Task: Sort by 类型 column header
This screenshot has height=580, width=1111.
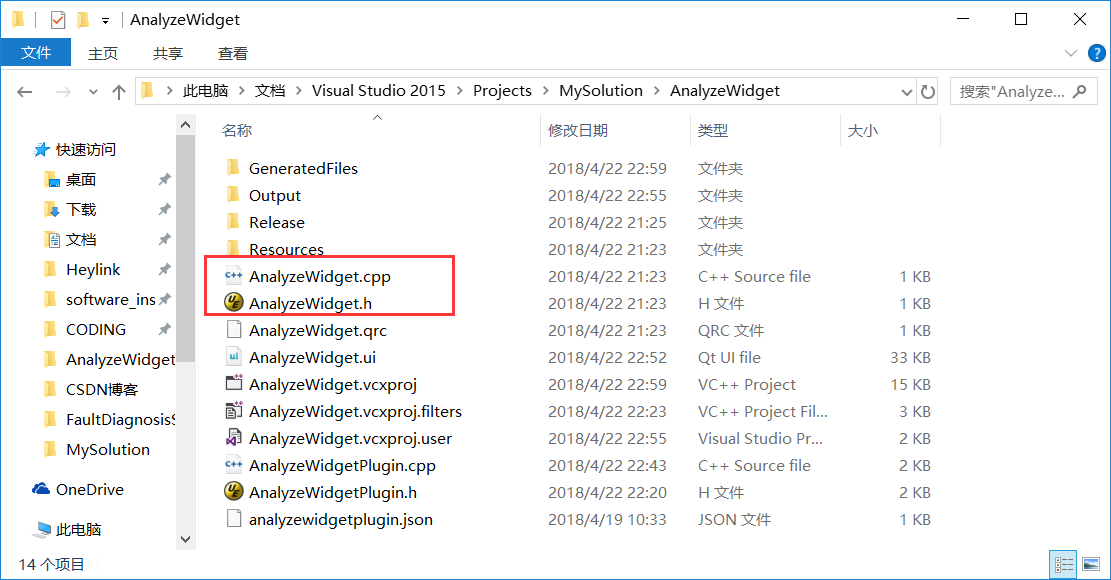Action: pos(713,130)
